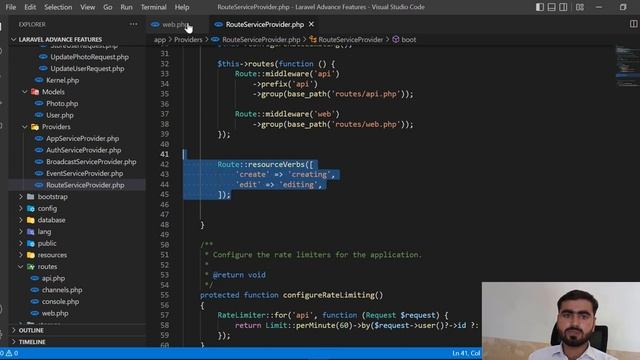Viewport: 640px width, 360px height.
Task: Click the Ln 41 cursor position indicator
Action: [466, 353]
